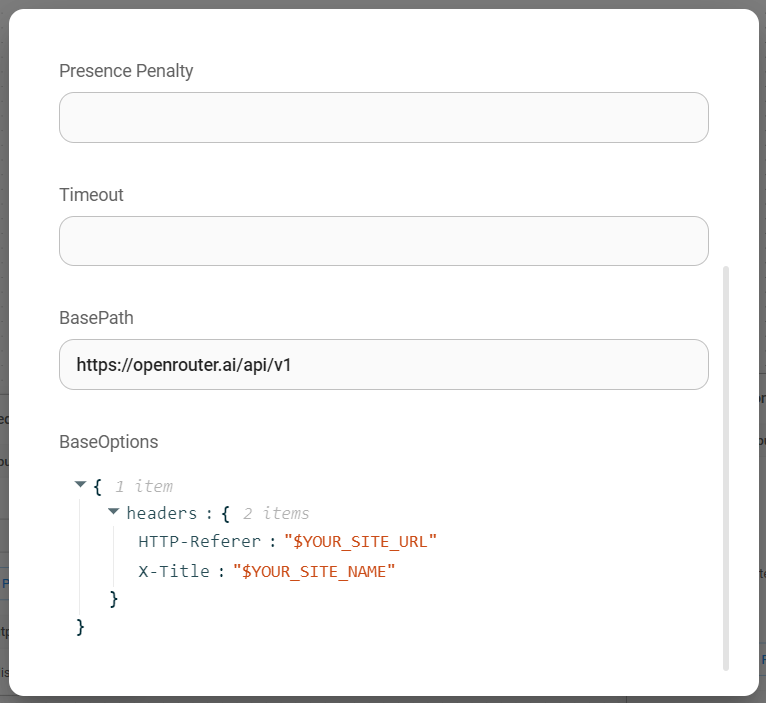
Task: Click the HTTP-Referer key name
Action: (x=200, y=542)
